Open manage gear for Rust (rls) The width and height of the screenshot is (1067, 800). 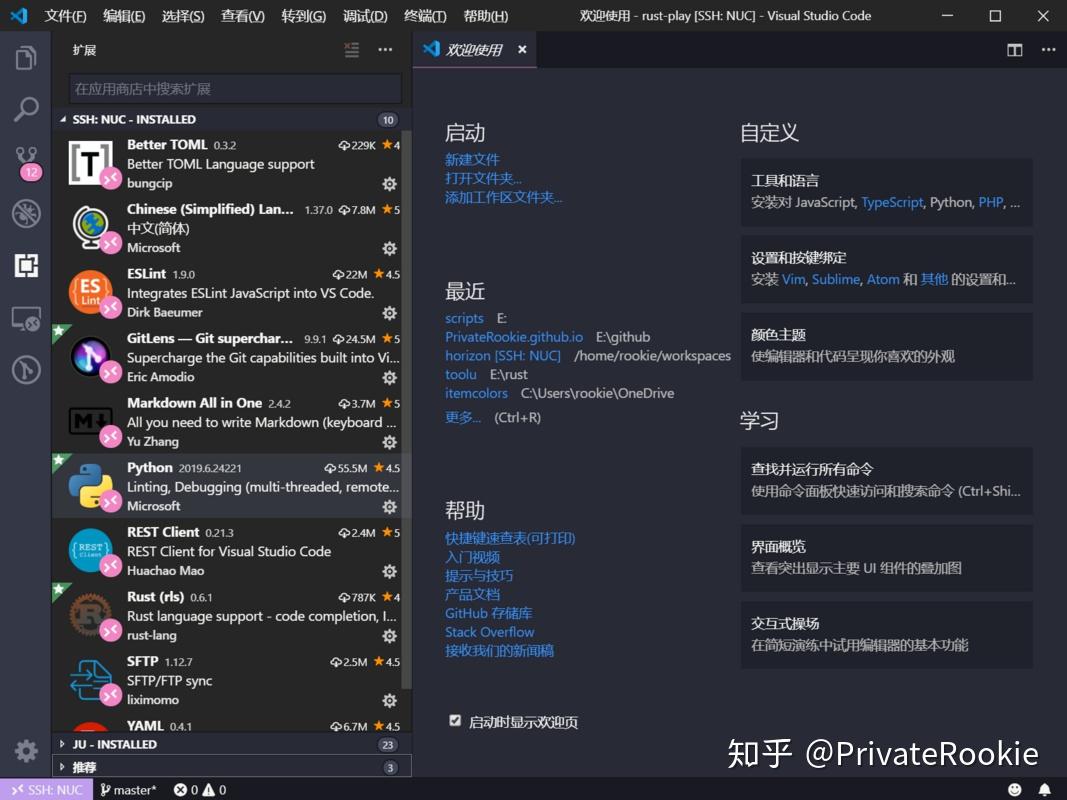[389, 636]
